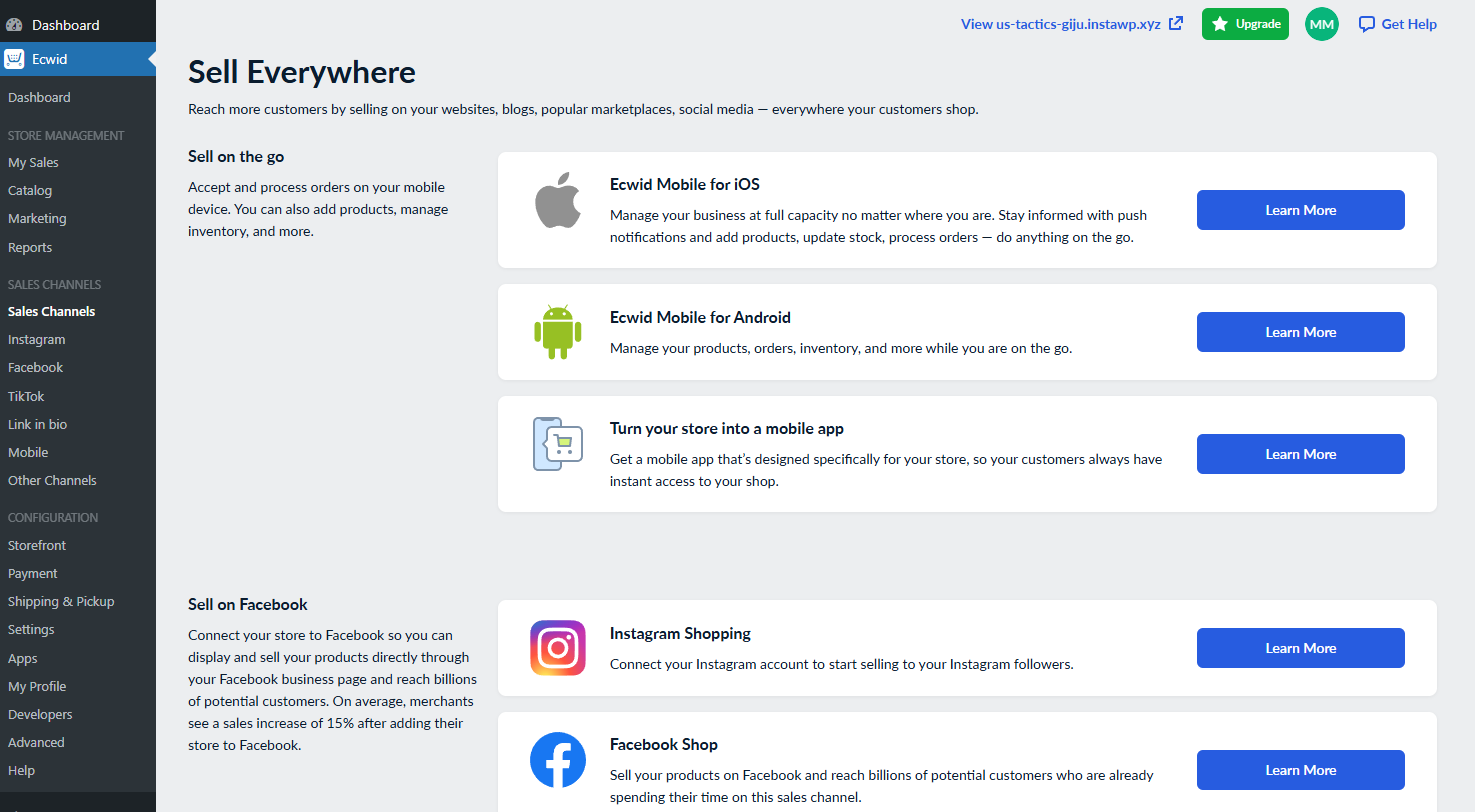Click Learn More for Ecwid Mobile iOS
The image size is (1475, 812).
[1300, 210]
